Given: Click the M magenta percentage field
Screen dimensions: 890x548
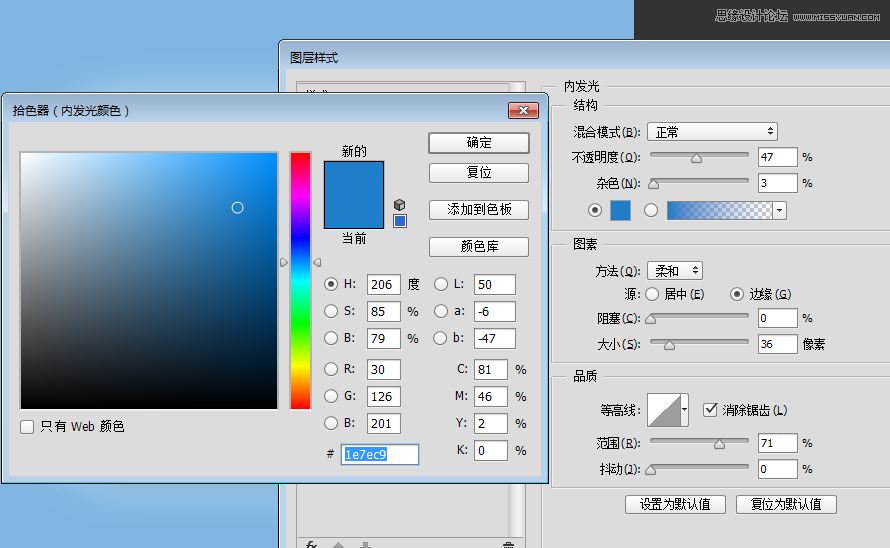Looking at the screenshot, I should 490,396.
